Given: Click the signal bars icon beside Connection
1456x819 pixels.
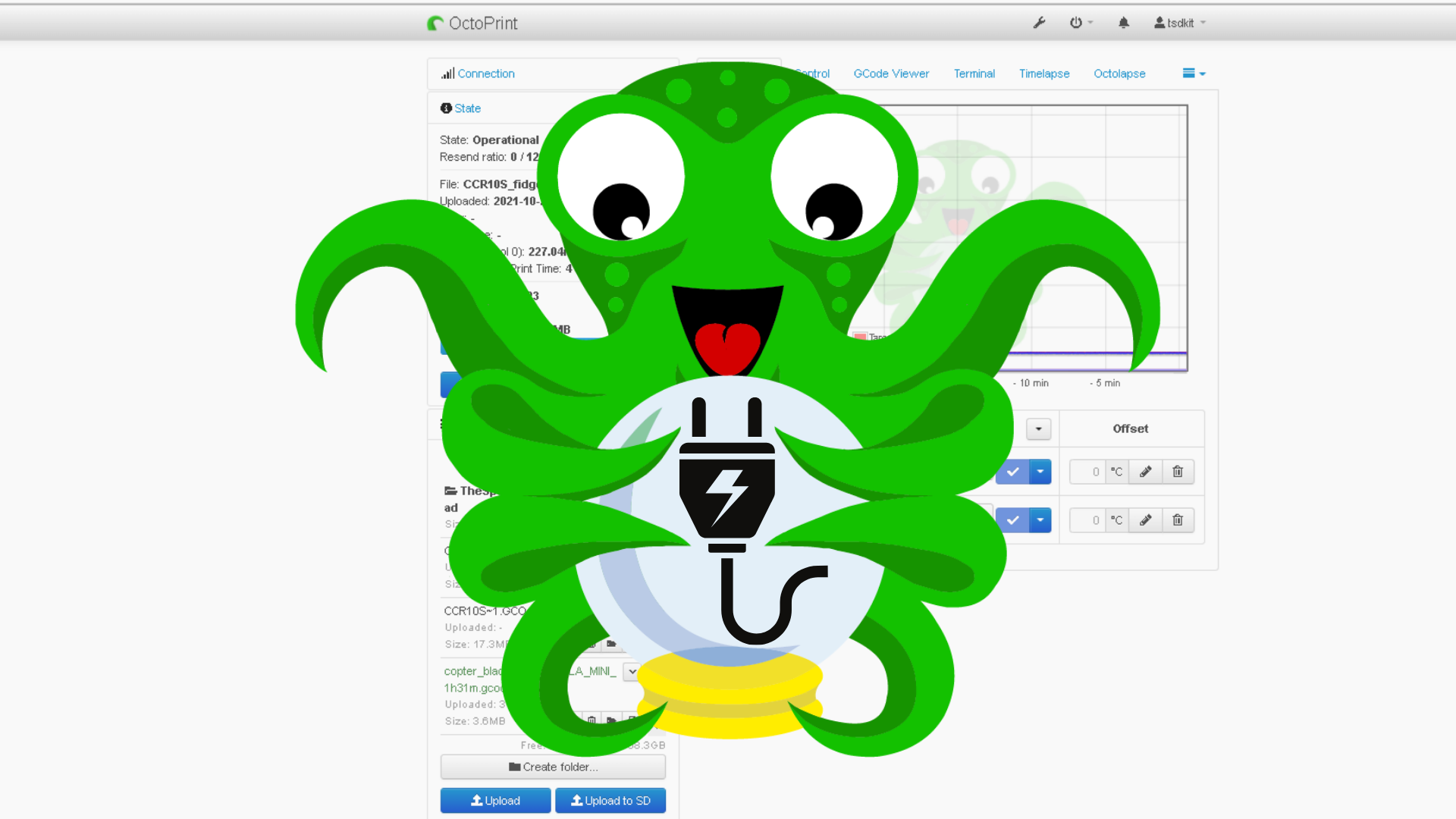Looking at the screenshot, I should click(448, 74).
